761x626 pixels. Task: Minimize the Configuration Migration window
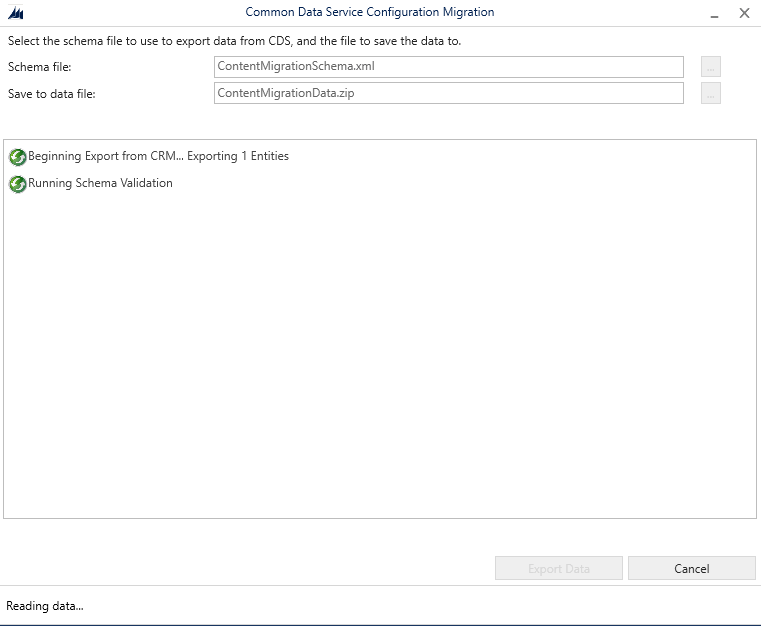[x=714, y=14]
